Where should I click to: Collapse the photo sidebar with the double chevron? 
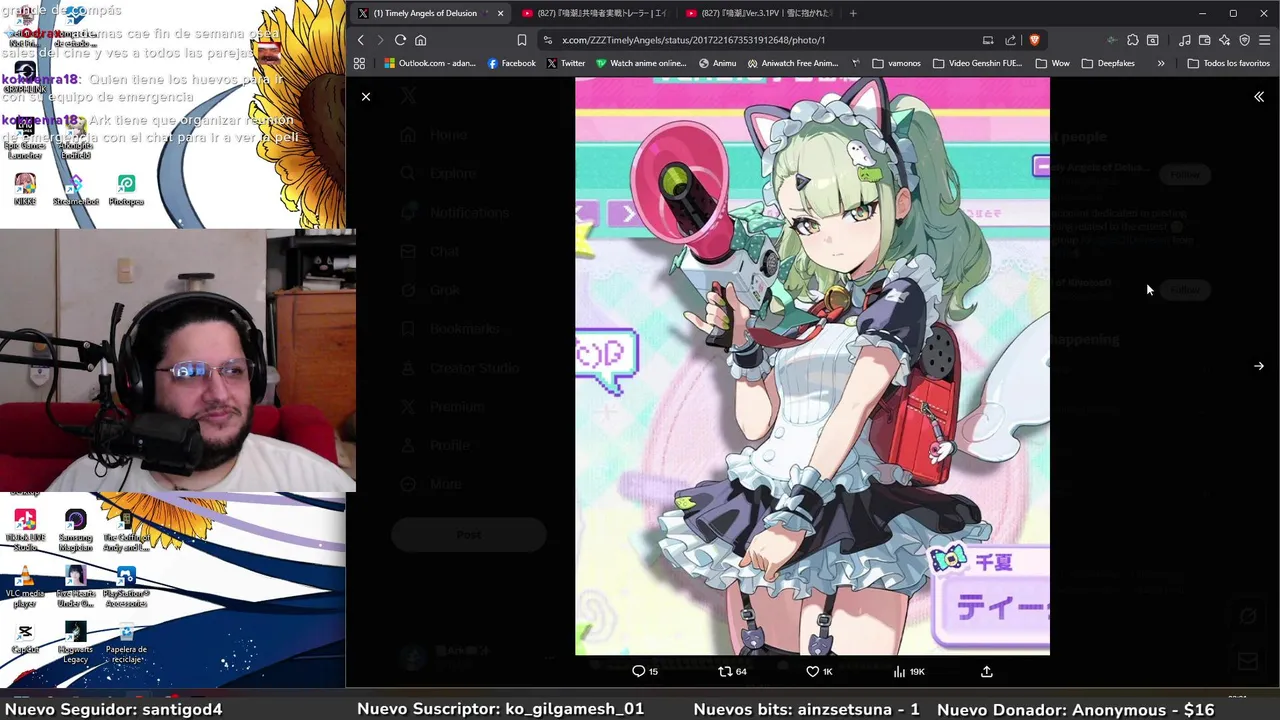tap(1259, 97)
